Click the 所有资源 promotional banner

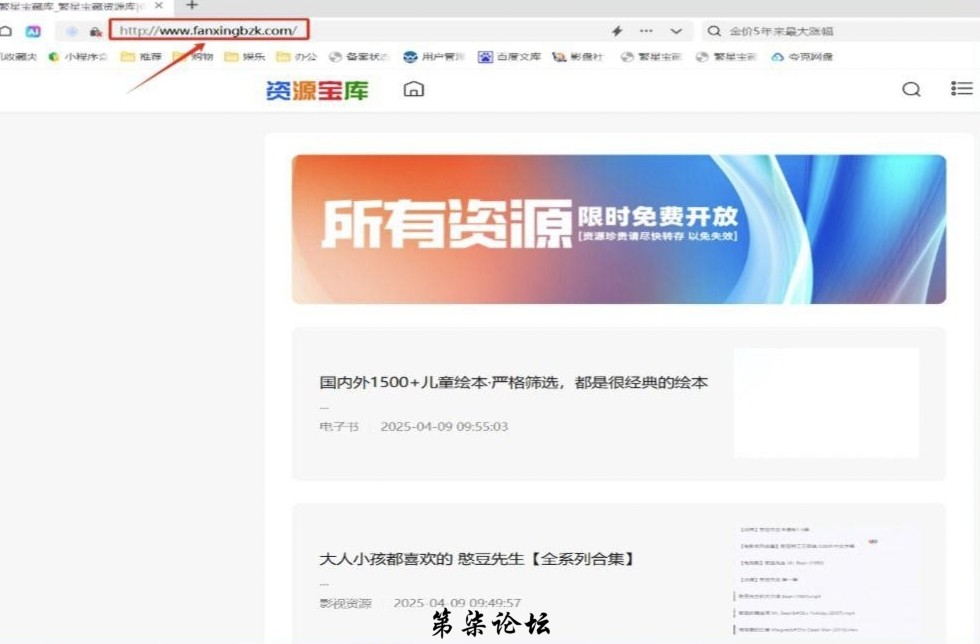[618, 229]
